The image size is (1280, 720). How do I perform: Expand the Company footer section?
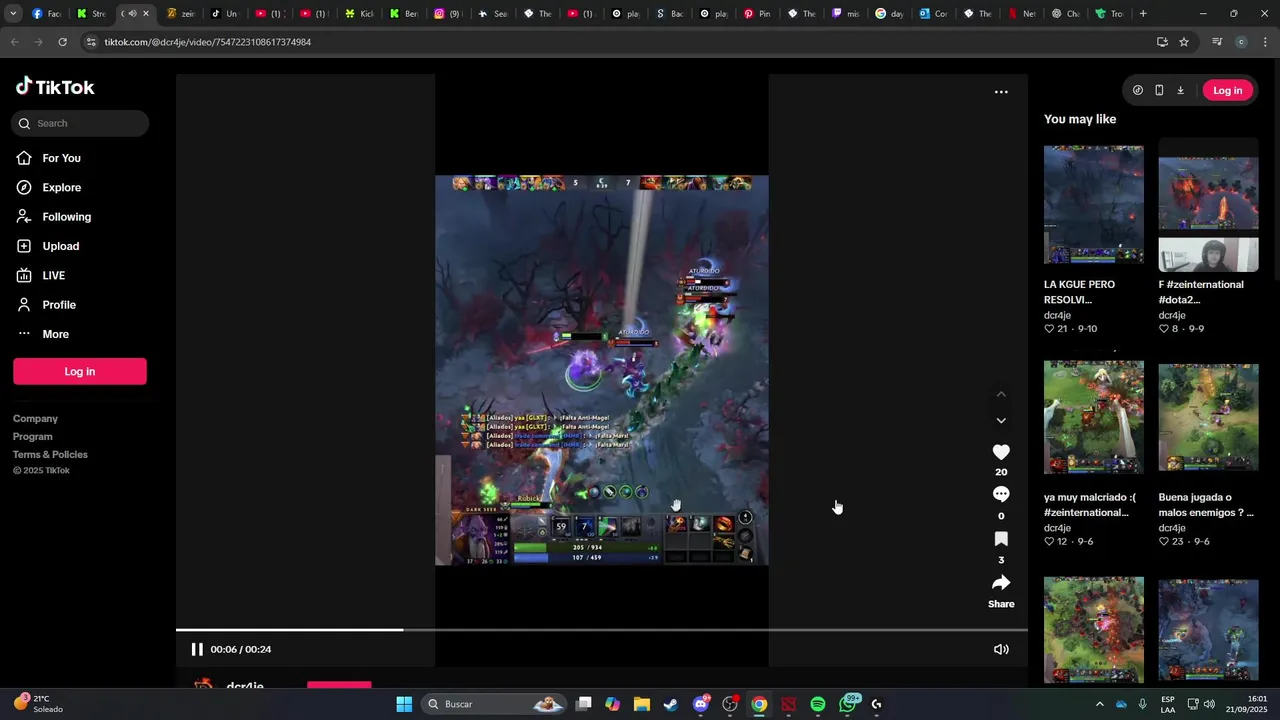tap(35, 419)
